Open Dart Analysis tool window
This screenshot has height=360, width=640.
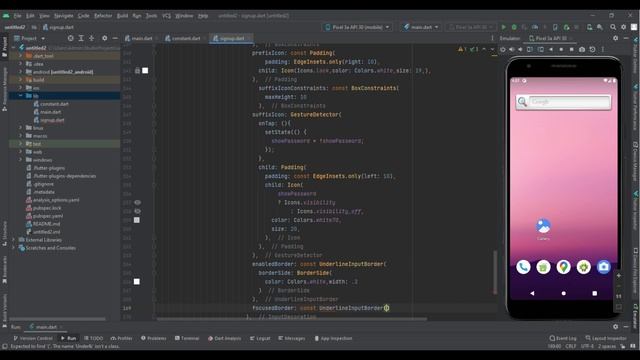coord(224,338)
